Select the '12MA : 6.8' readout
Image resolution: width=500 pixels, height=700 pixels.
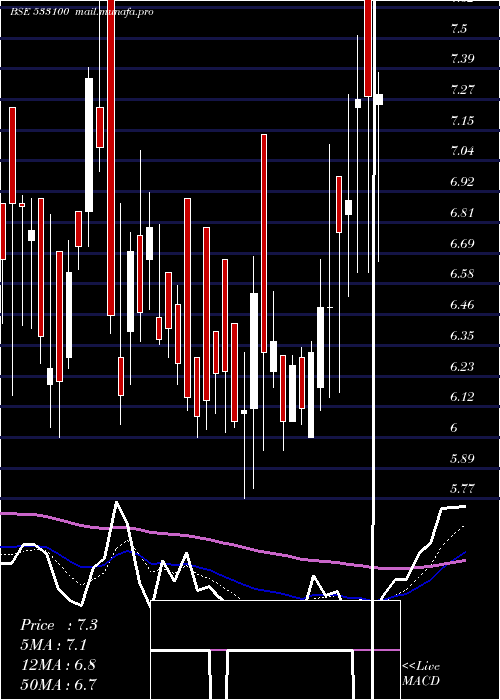coord(58,664)
